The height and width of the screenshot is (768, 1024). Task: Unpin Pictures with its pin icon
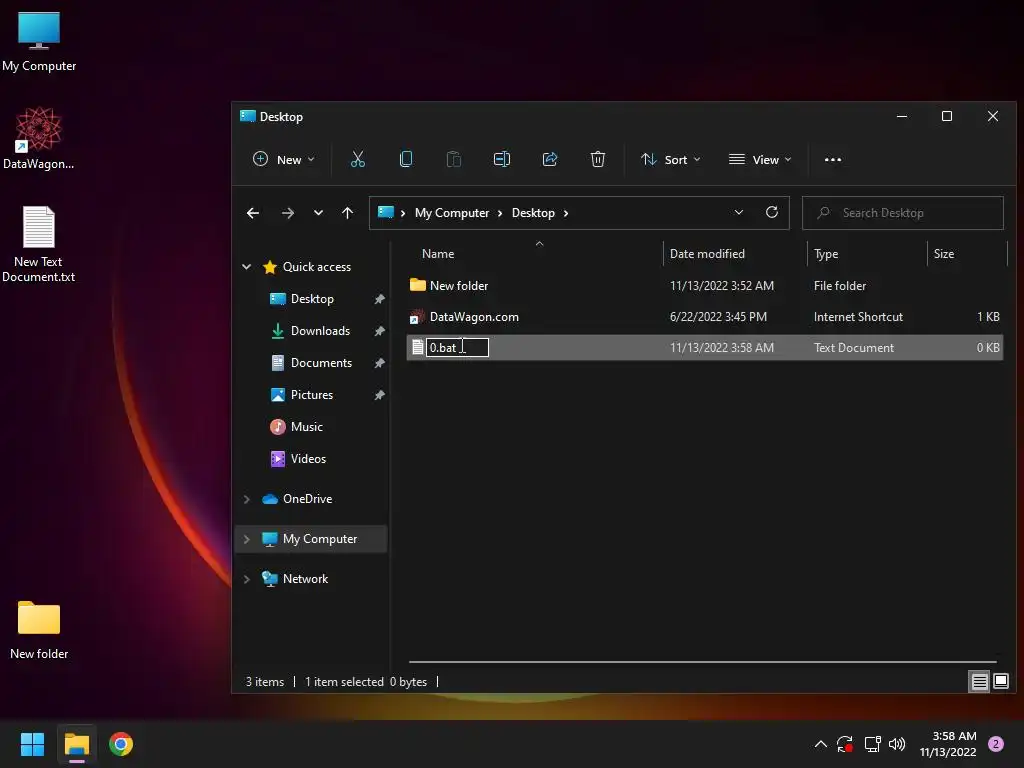coord(379,395)
